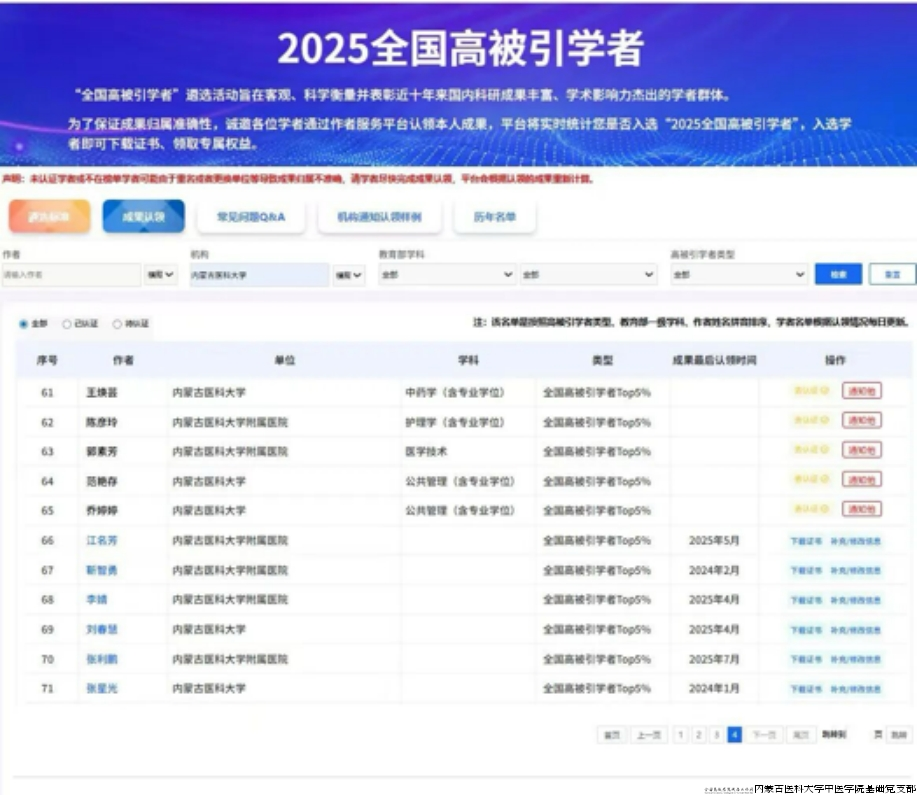Click 下载证书 for 江名芳 in row 66
This screenshot has width=917, height=795.
805,541
